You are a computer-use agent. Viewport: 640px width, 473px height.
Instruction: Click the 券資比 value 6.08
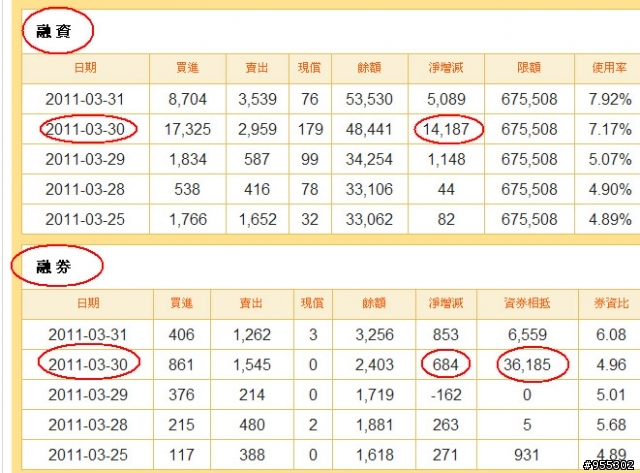[611, 335]
